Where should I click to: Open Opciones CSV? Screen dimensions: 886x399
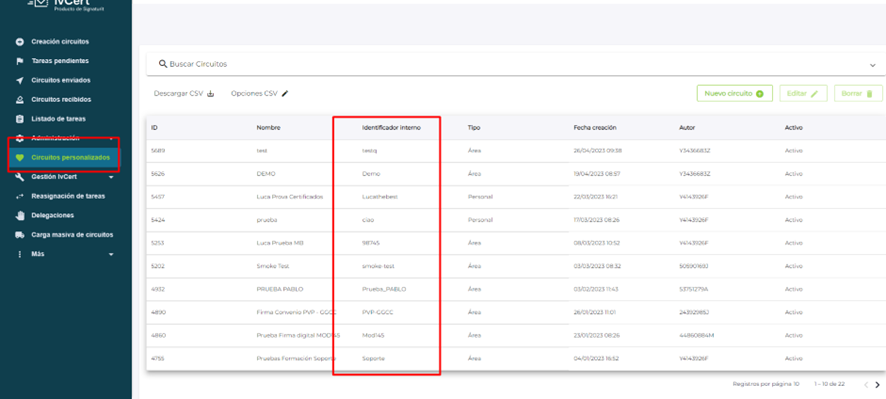(259, 94)
